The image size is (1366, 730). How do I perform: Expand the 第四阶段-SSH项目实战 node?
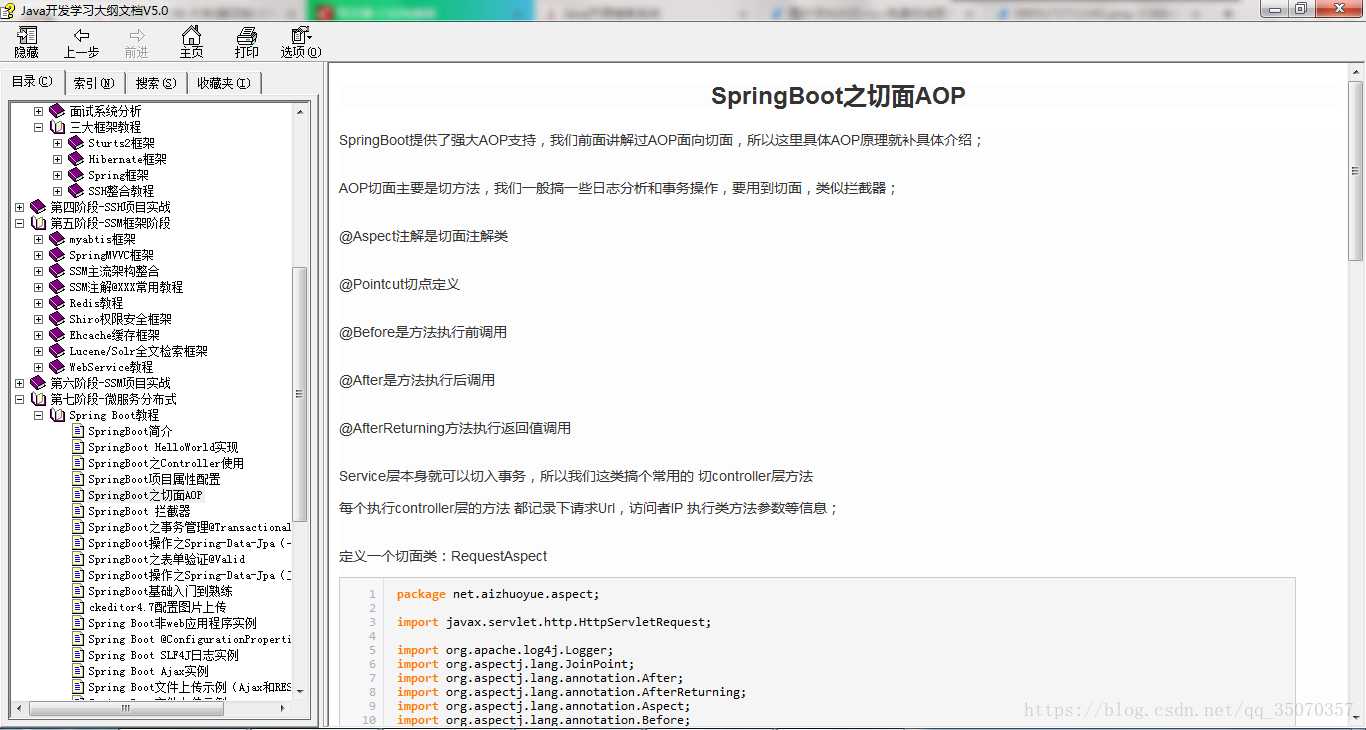[x=20, y=207]
